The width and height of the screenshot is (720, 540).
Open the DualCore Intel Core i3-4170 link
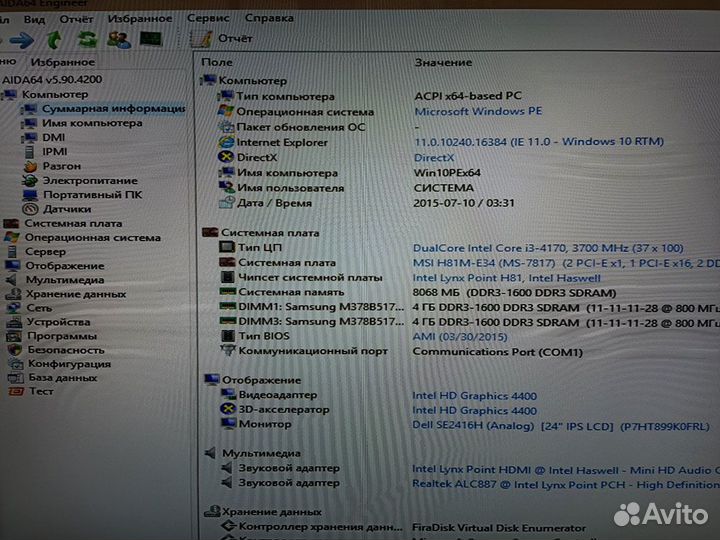548,248
